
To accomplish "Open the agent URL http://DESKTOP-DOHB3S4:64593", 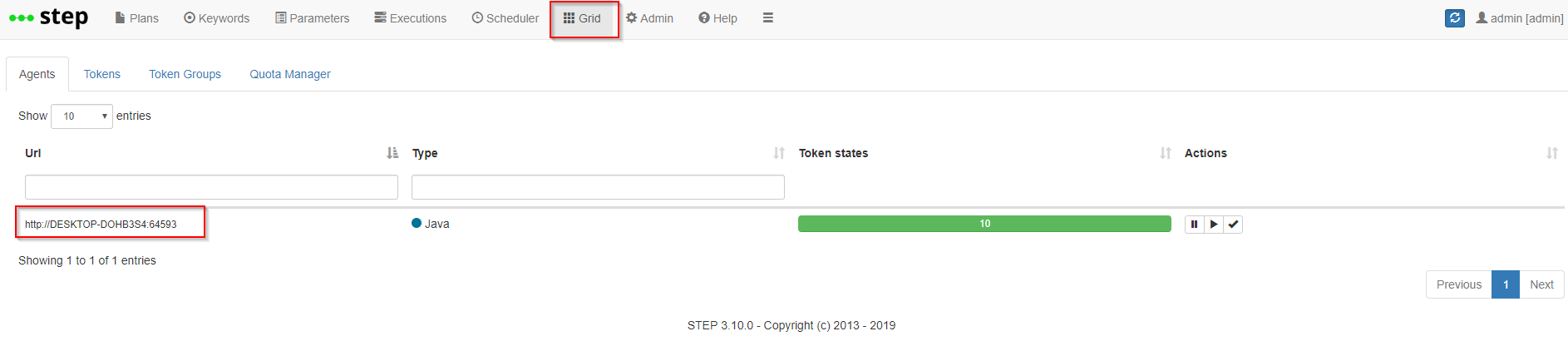I will click(x=101, y=225).
